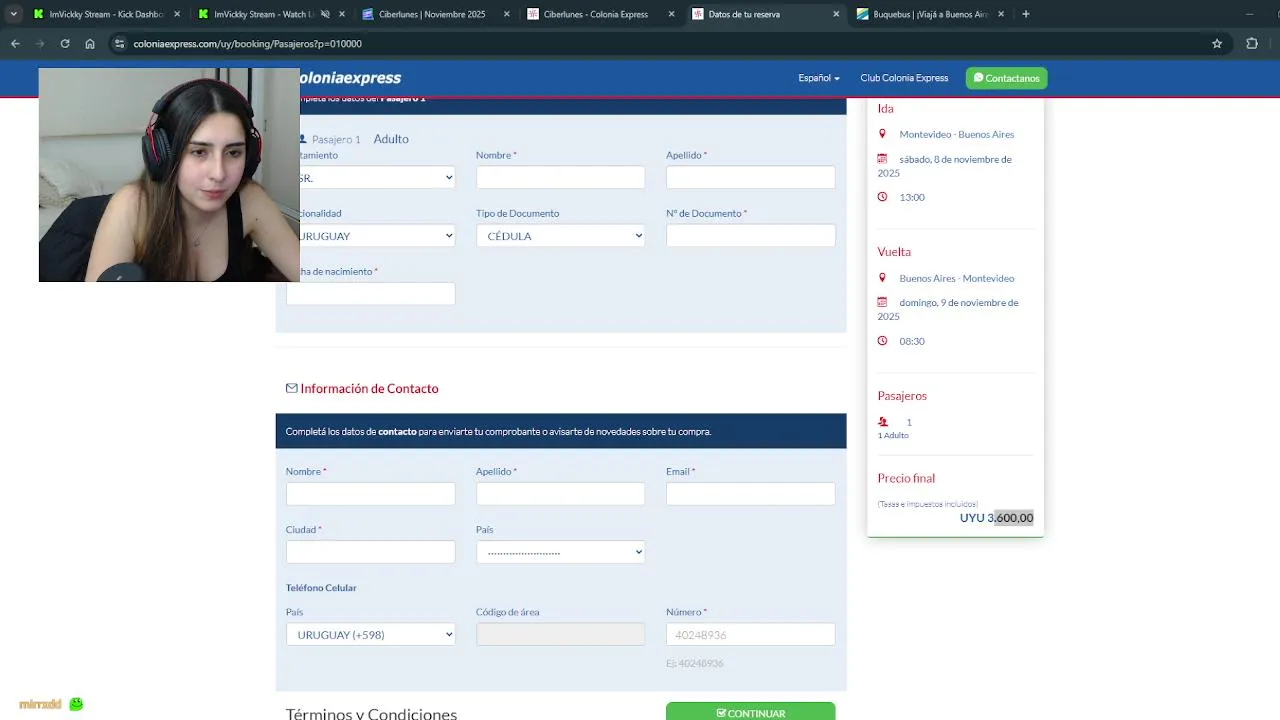Open phone country URUGUAY (+598) dropdown

coord(370,634)
